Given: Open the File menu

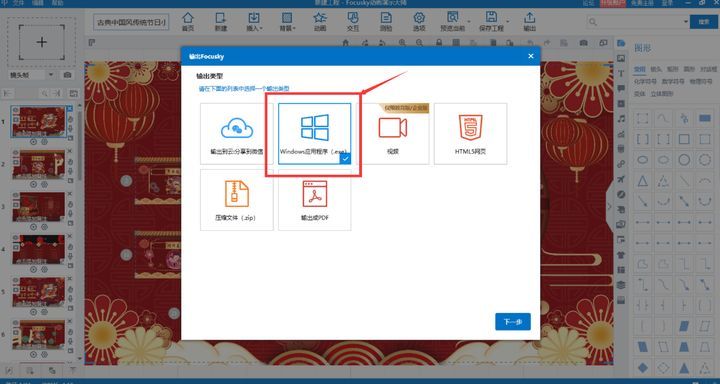Looking at the screenshot, I should coord(18,3).
